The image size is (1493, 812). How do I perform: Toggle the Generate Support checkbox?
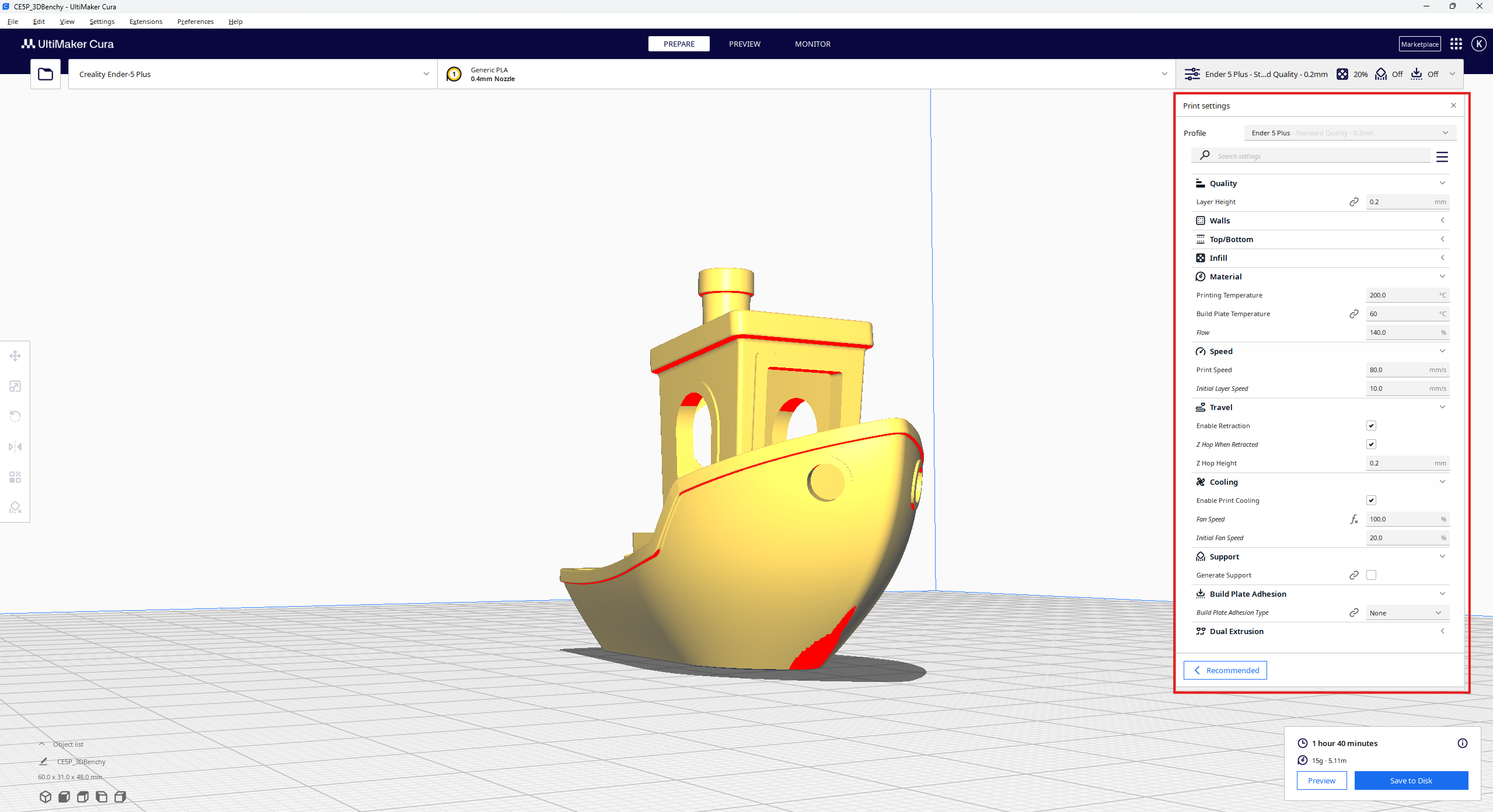coord(1371,575)
